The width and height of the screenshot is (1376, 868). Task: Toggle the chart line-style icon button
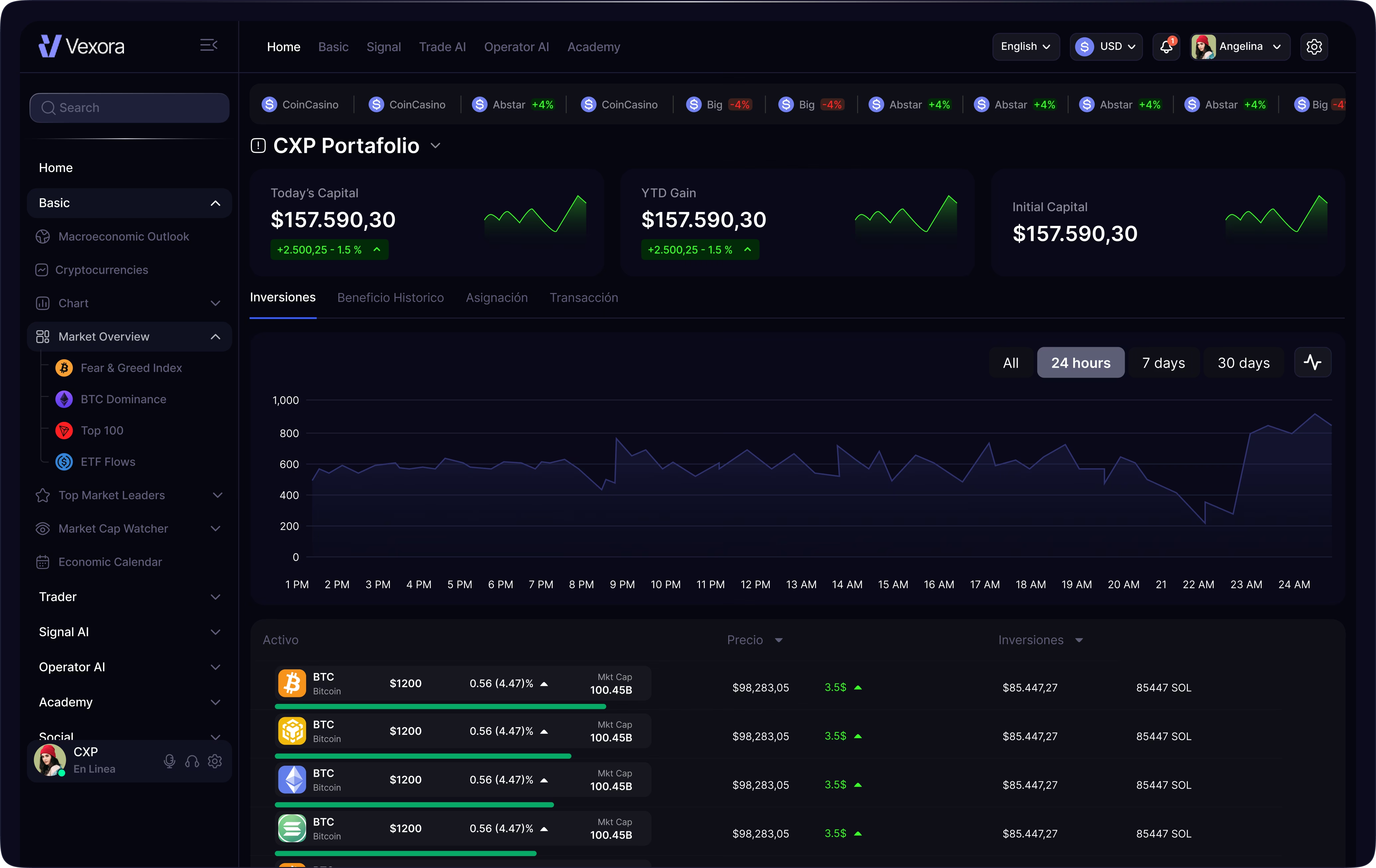coord(1312,363)
